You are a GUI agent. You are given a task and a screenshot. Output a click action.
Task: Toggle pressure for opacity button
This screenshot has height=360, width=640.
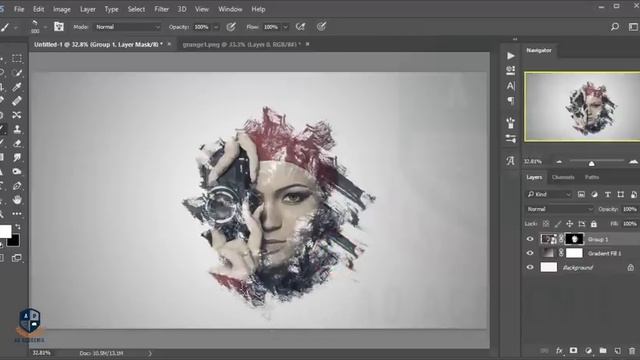point(231,27)
